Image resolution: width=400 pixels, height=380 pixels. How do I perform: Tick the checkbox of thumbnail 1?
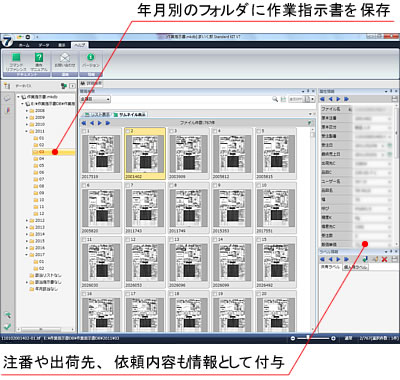point(84,131)
